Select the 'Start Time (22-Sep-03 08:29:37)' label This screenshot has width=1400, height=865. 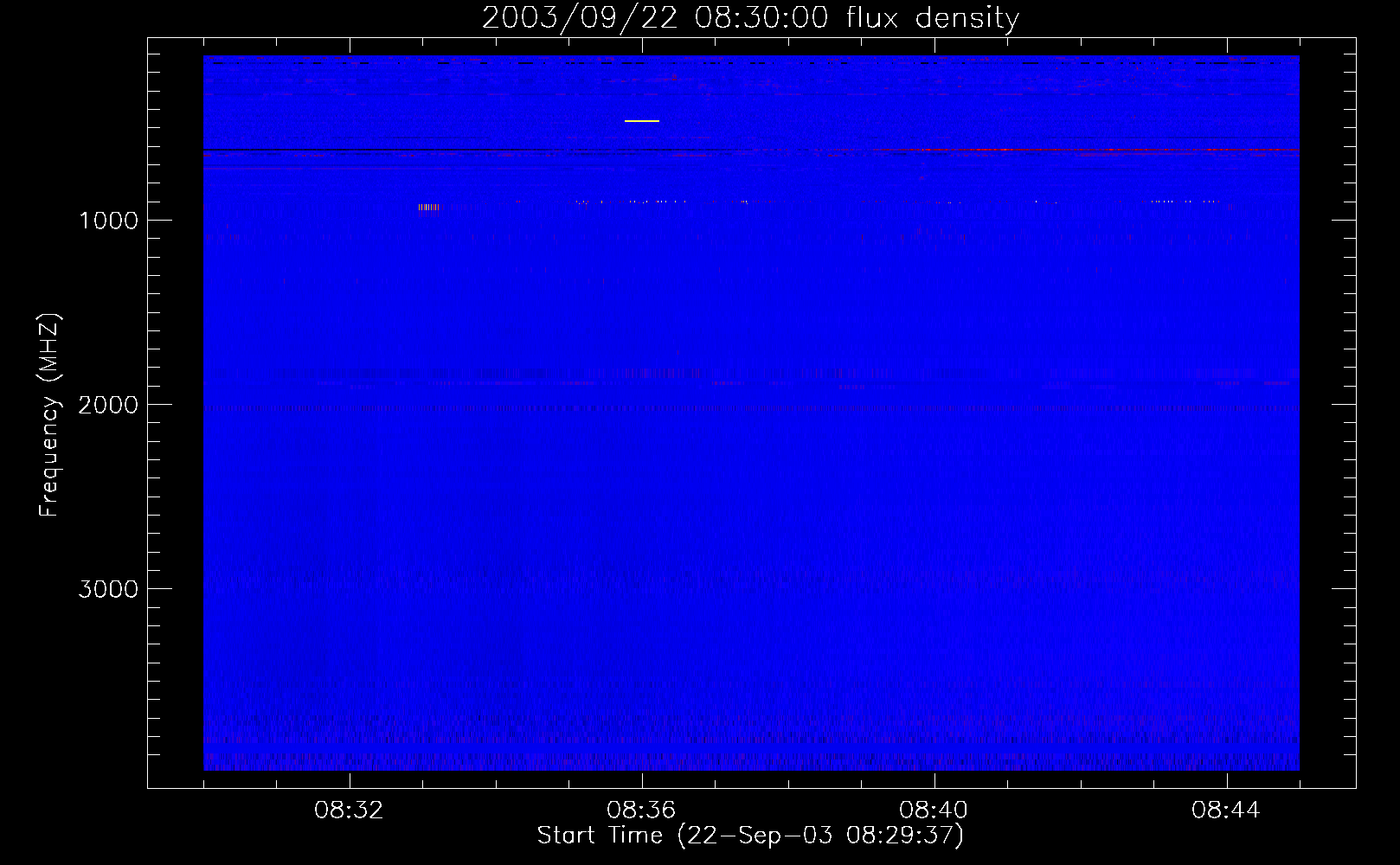[750, 836]
